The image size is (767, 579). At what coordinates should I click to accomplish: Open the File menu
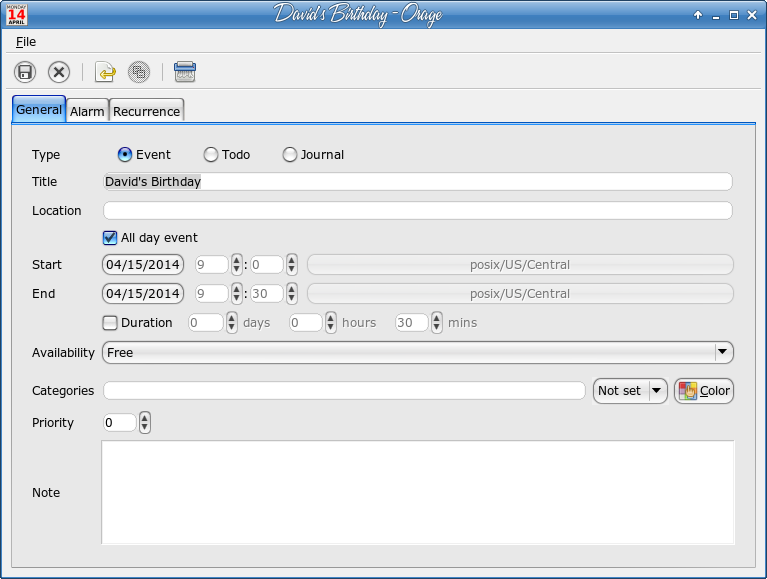point(26,42)
